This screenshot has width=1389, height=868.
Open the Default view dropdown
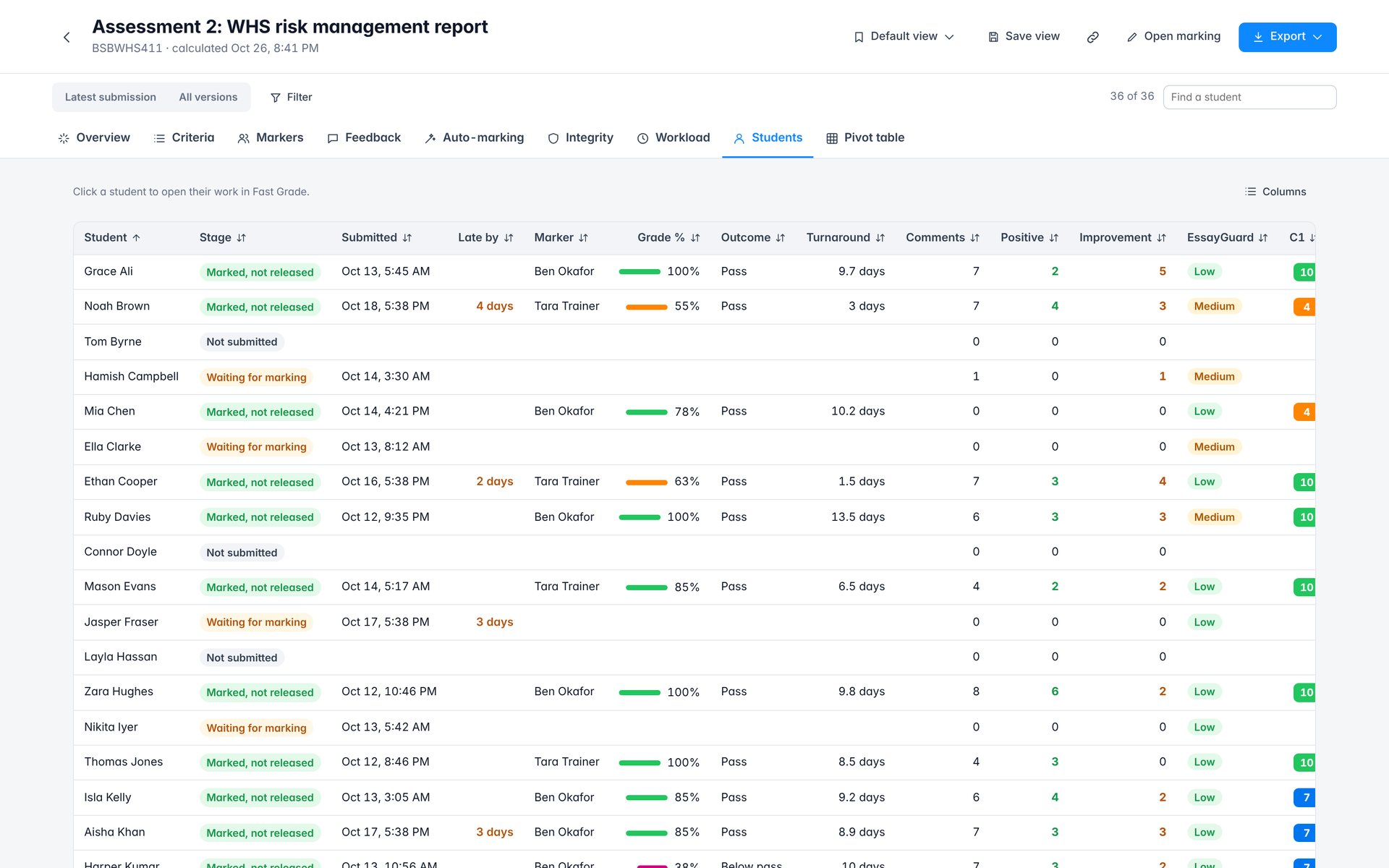pos(904,37)
